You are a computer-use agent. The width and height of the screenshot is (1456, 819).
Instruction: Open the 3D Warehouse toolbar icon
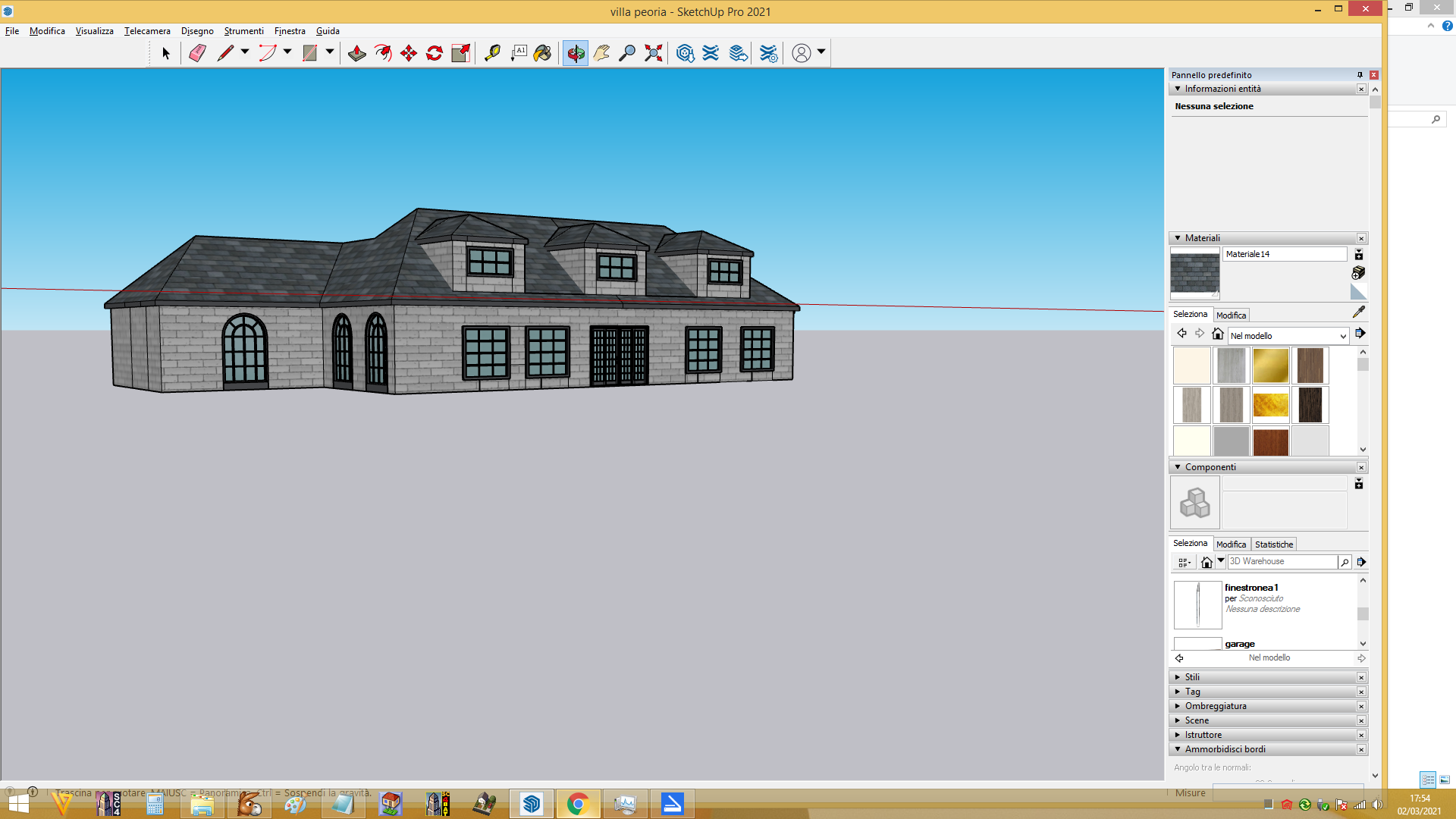click(686, 53)
